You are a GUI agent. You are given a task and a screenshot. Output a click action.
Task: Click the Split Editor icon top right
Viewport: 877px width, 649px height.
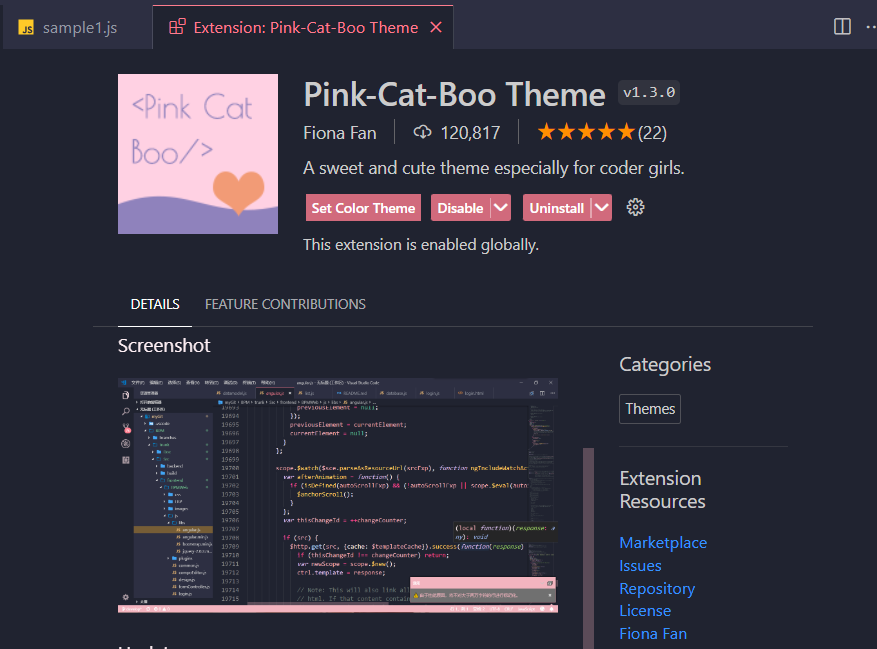[x=841, y=27]
